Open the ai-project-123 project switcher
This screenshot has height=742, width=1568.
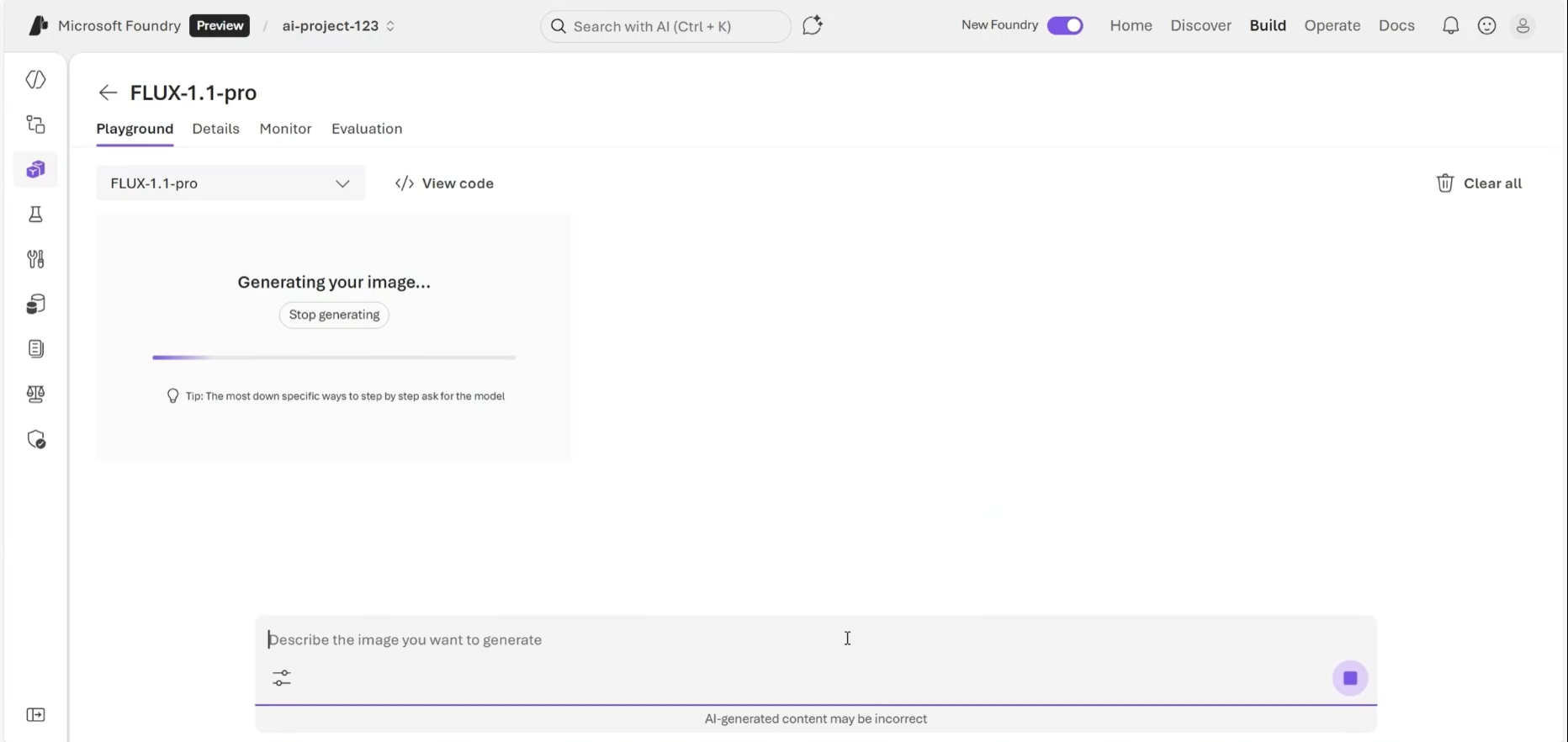click(338, 26)
